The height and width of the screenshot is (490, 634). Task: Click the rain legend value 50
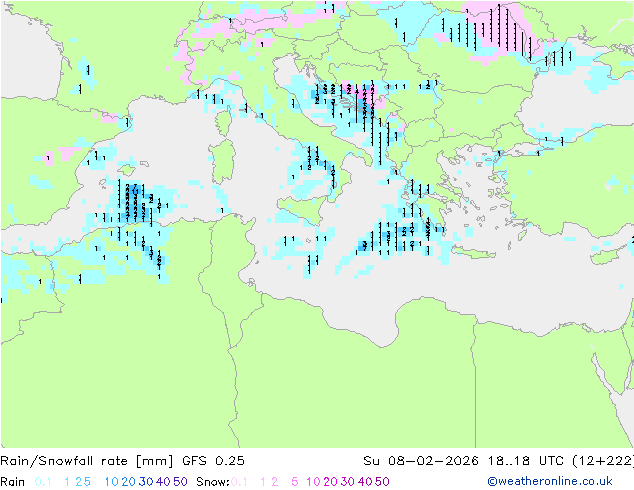tap(180, 482)
